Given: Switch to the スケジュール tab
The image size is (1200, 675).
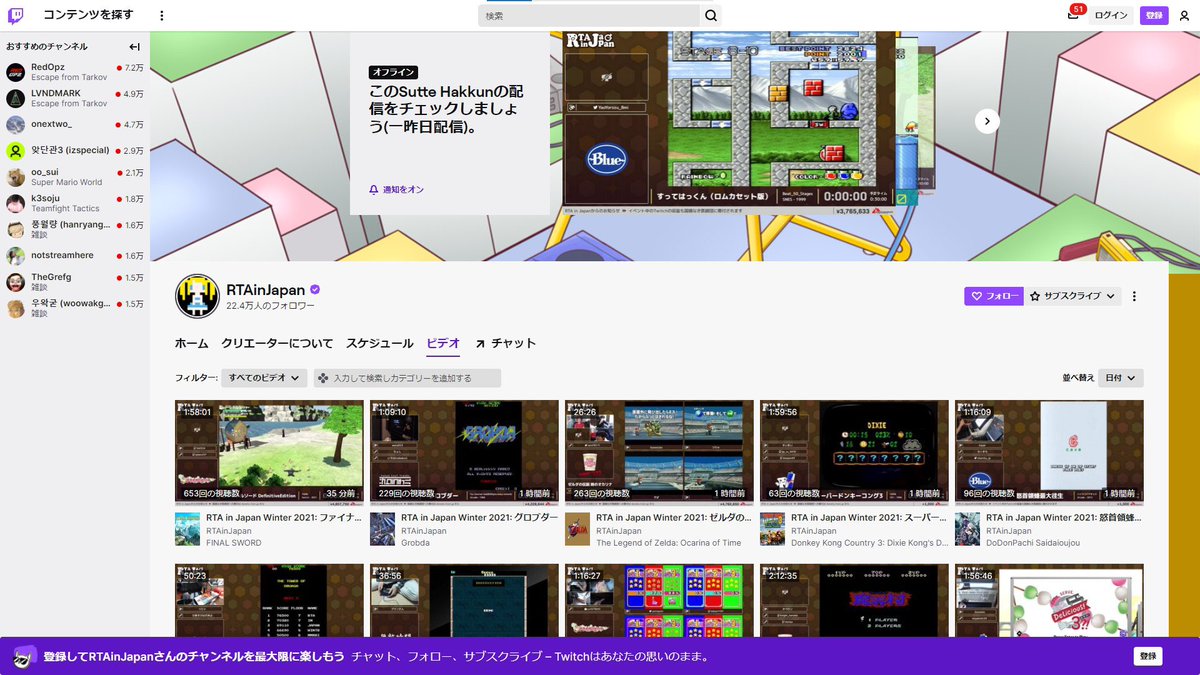Looking at the screenshot, I should click(380, 343).
